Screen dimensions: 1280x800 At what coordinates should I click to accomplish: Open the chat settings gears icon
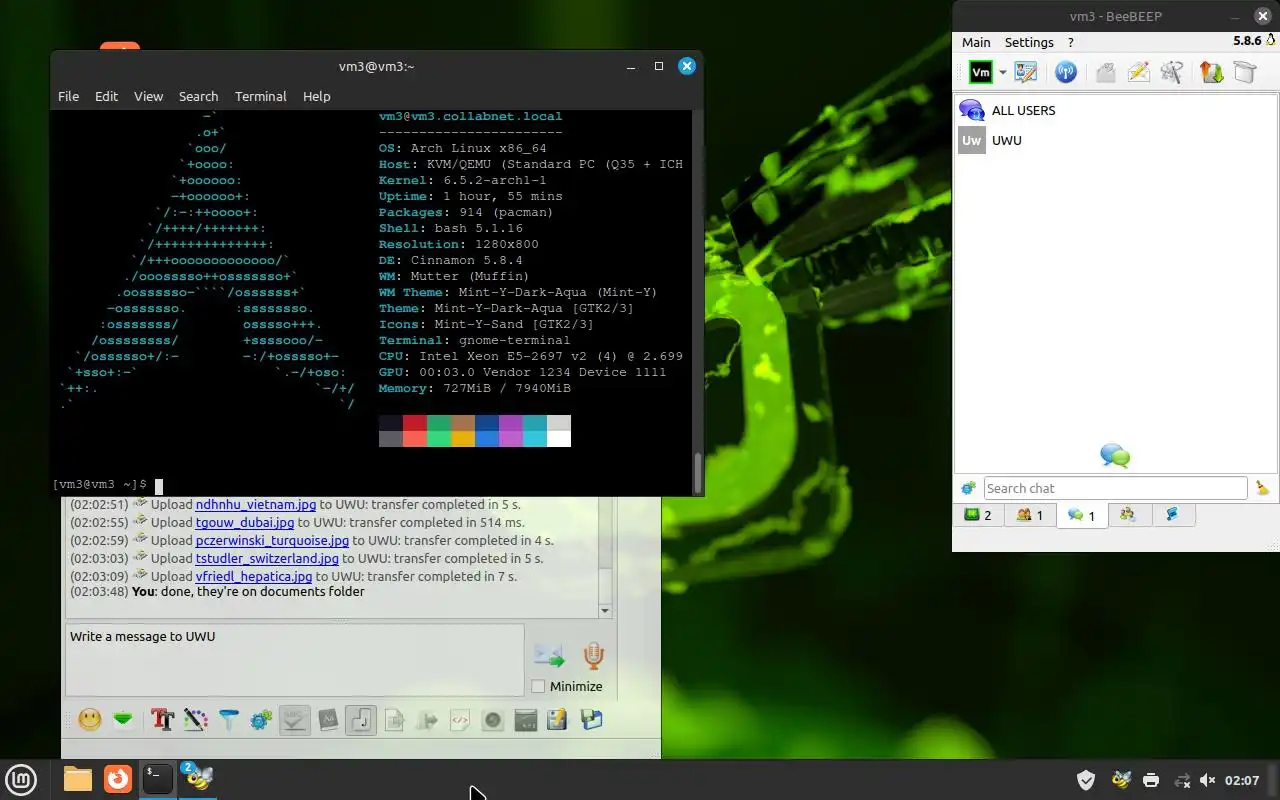click(x=261, y=719)
